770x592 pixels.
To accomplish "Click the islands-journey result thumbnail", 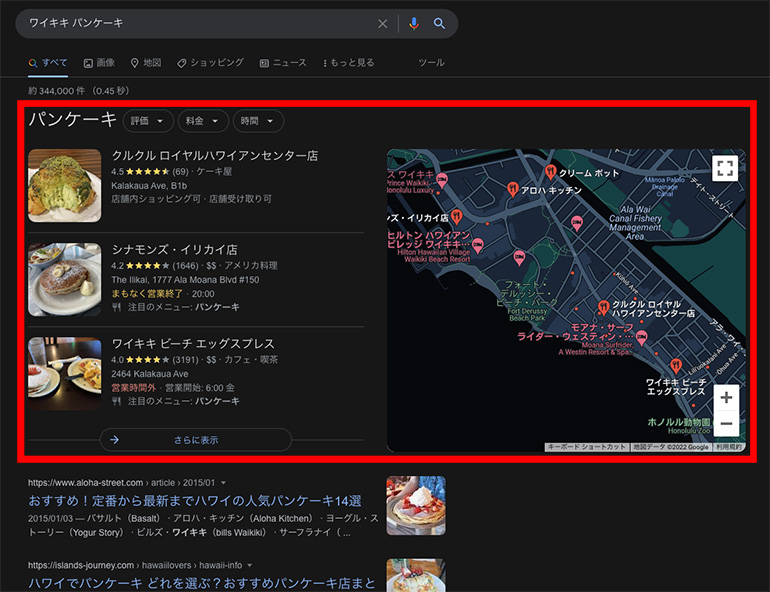I will click(416, 575).
